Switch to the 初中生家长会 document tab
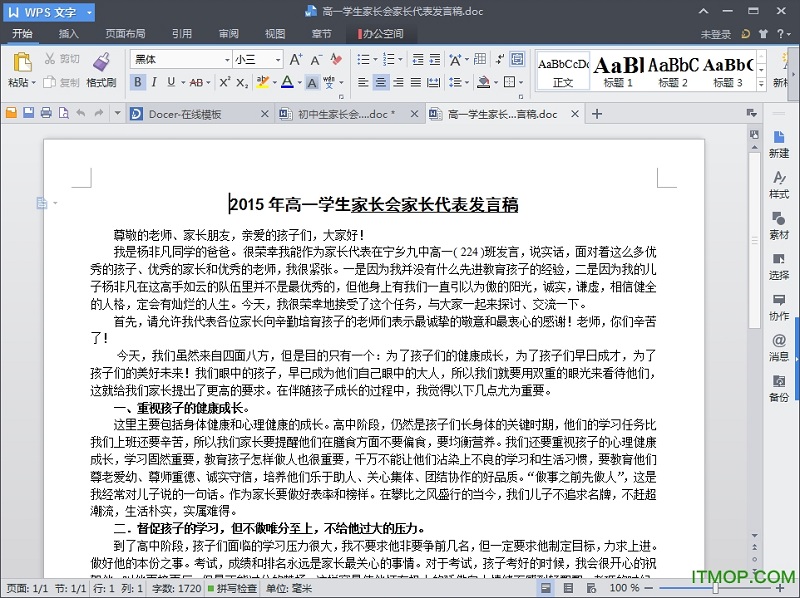This screenshot has height=598, width=800. coord(344,114)
